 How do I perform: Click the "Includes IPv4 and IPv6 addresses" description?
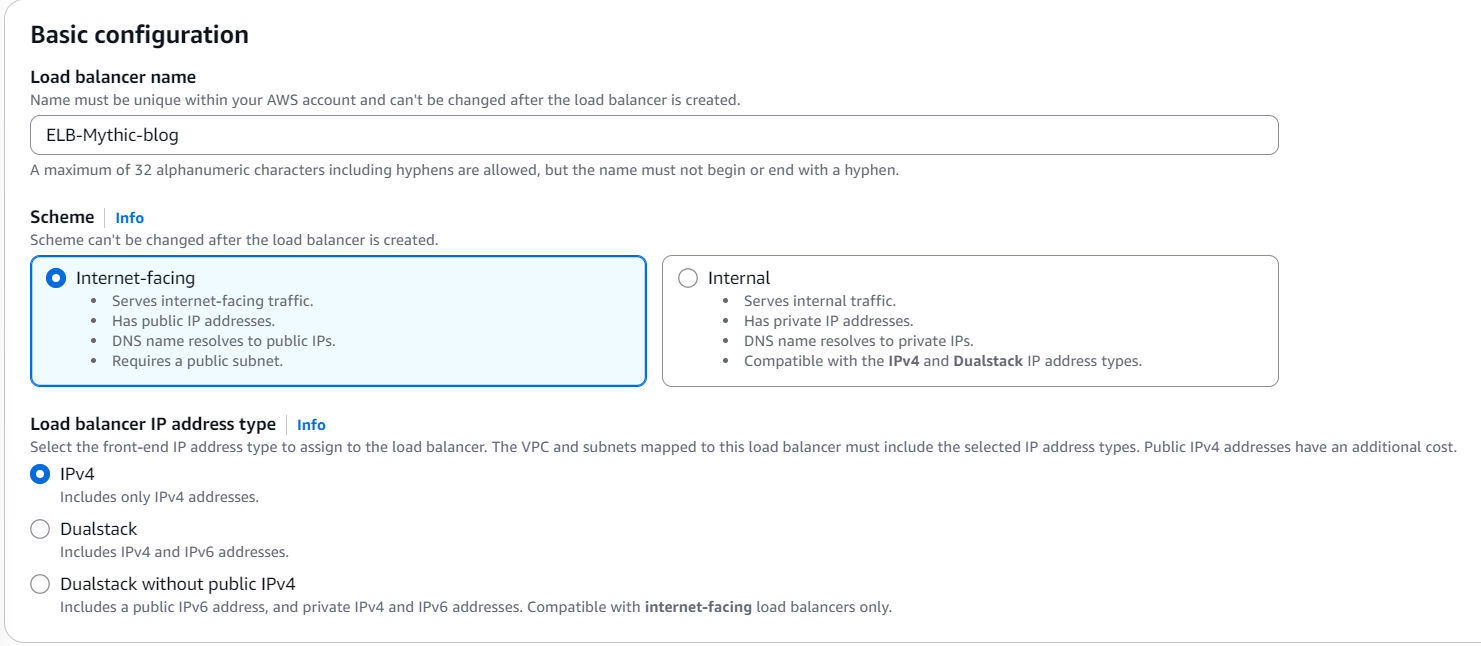coord(174,552)
